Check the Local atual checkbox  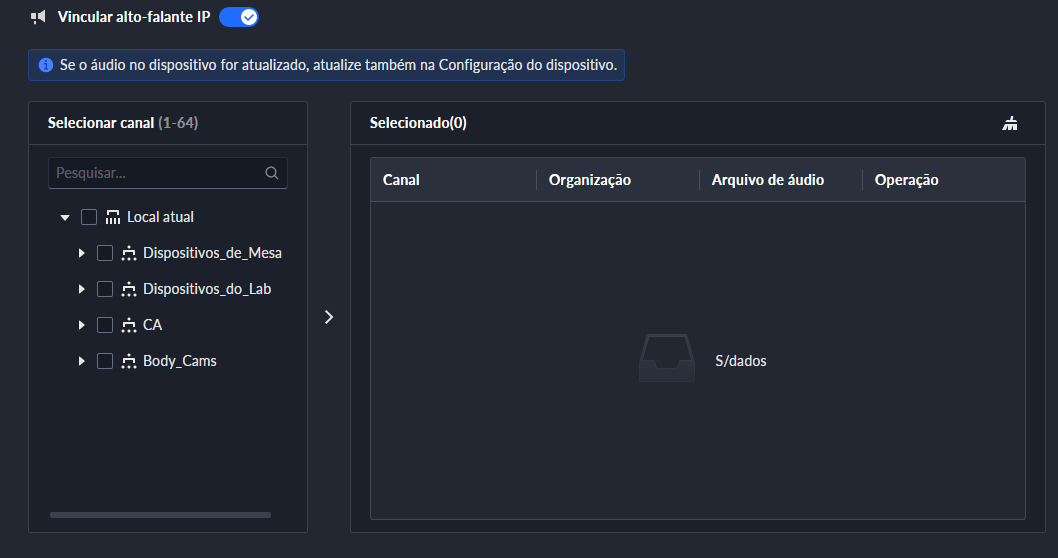coord(89,217)
